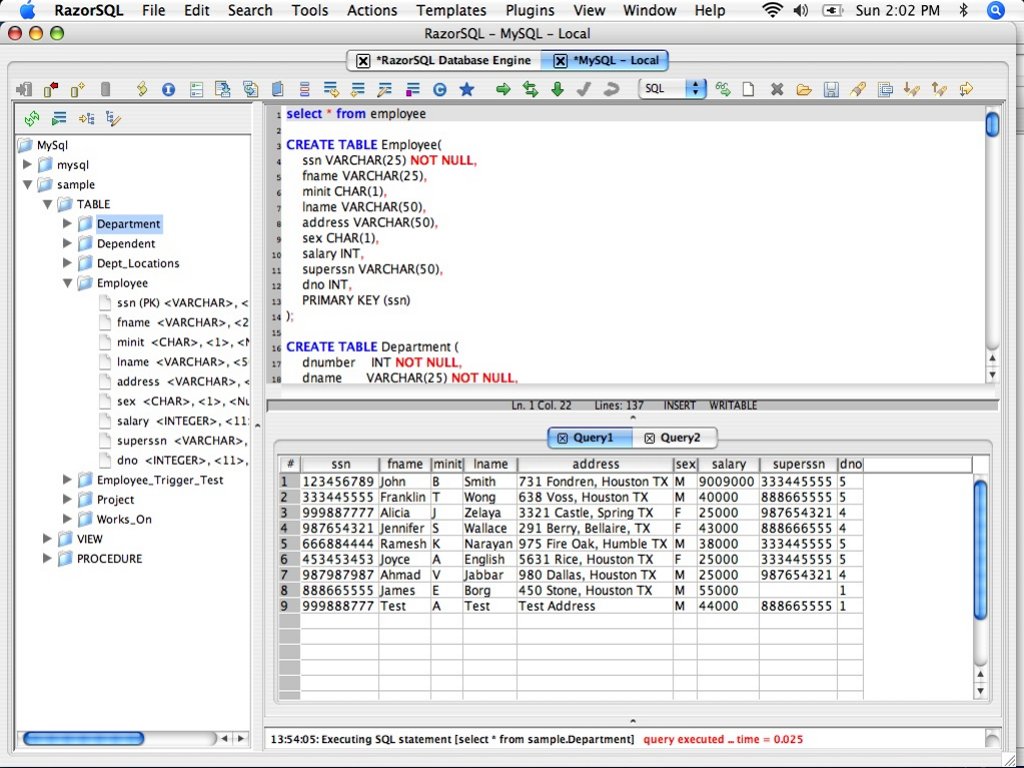The image size is (1024, 768).
Task: Open the SQL language dropdown
Action: click(x=672, y=89)
